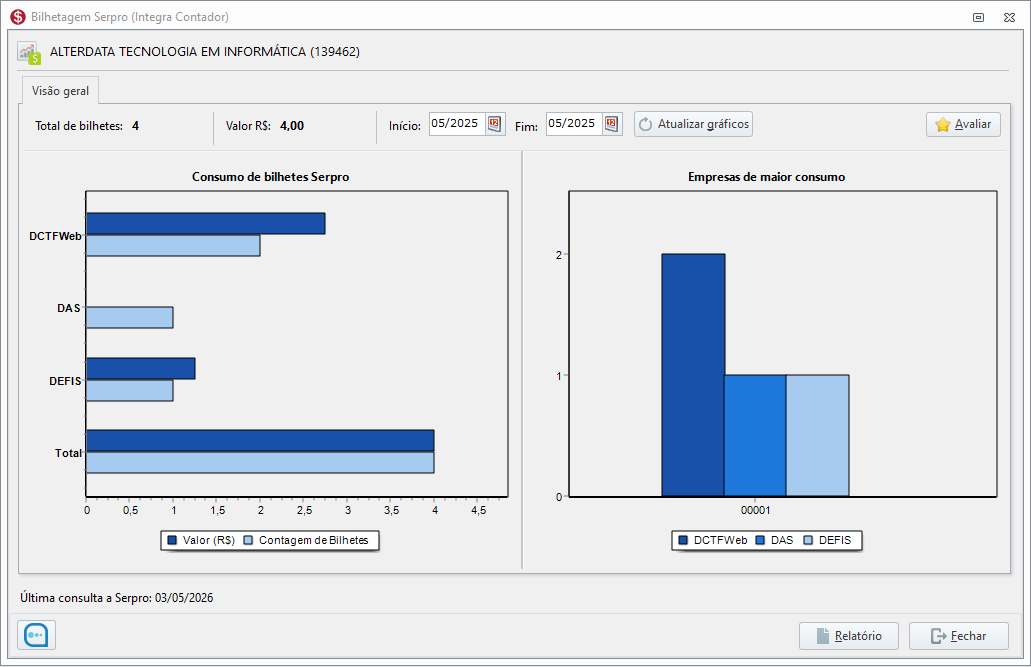The image size is (1031, 667).
Task: Click the DAS legend swatch in right chart
Action: pyautogui.click(x=760, y=540)
